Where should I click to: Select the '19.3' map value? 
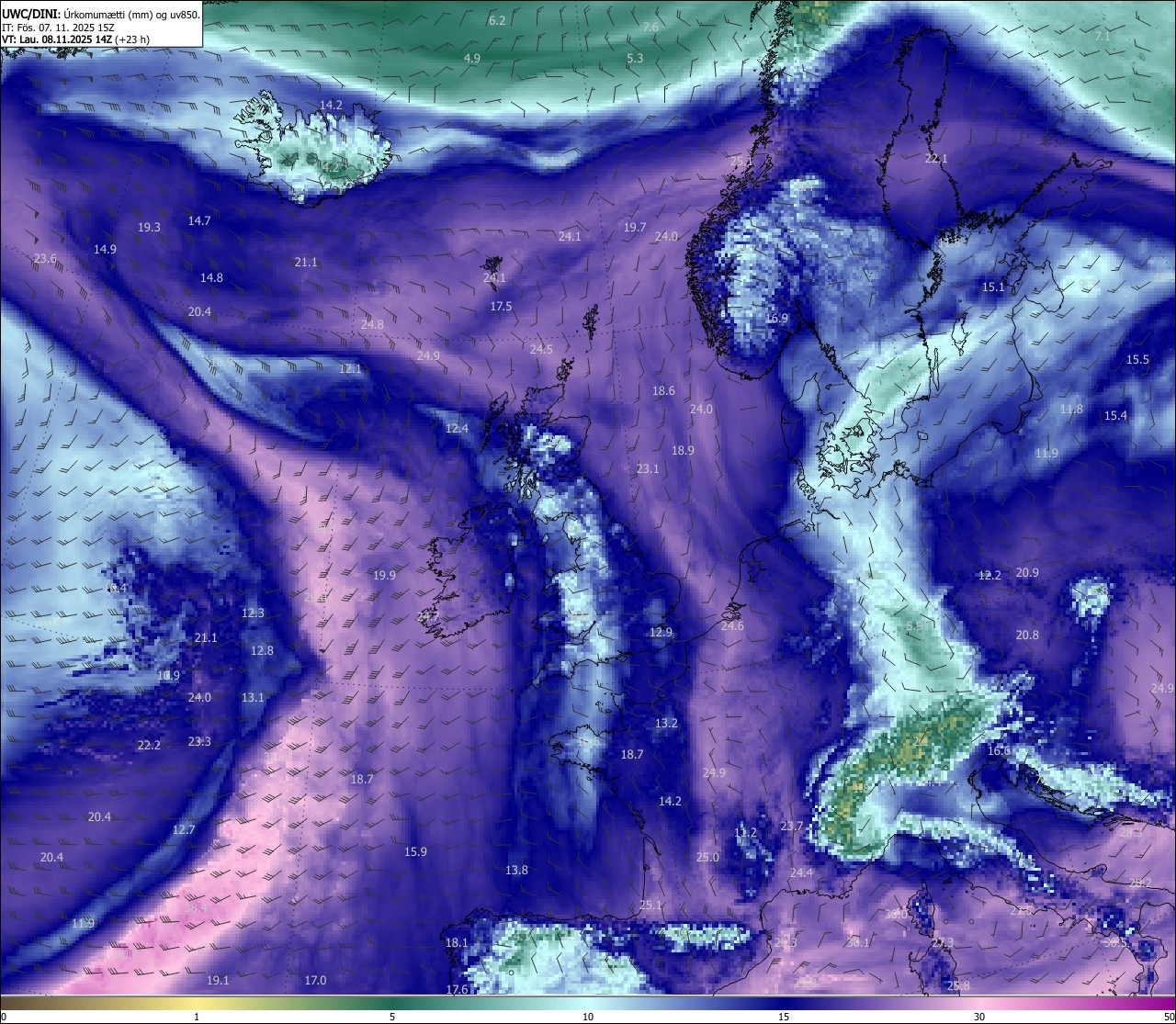coord(149,227)
